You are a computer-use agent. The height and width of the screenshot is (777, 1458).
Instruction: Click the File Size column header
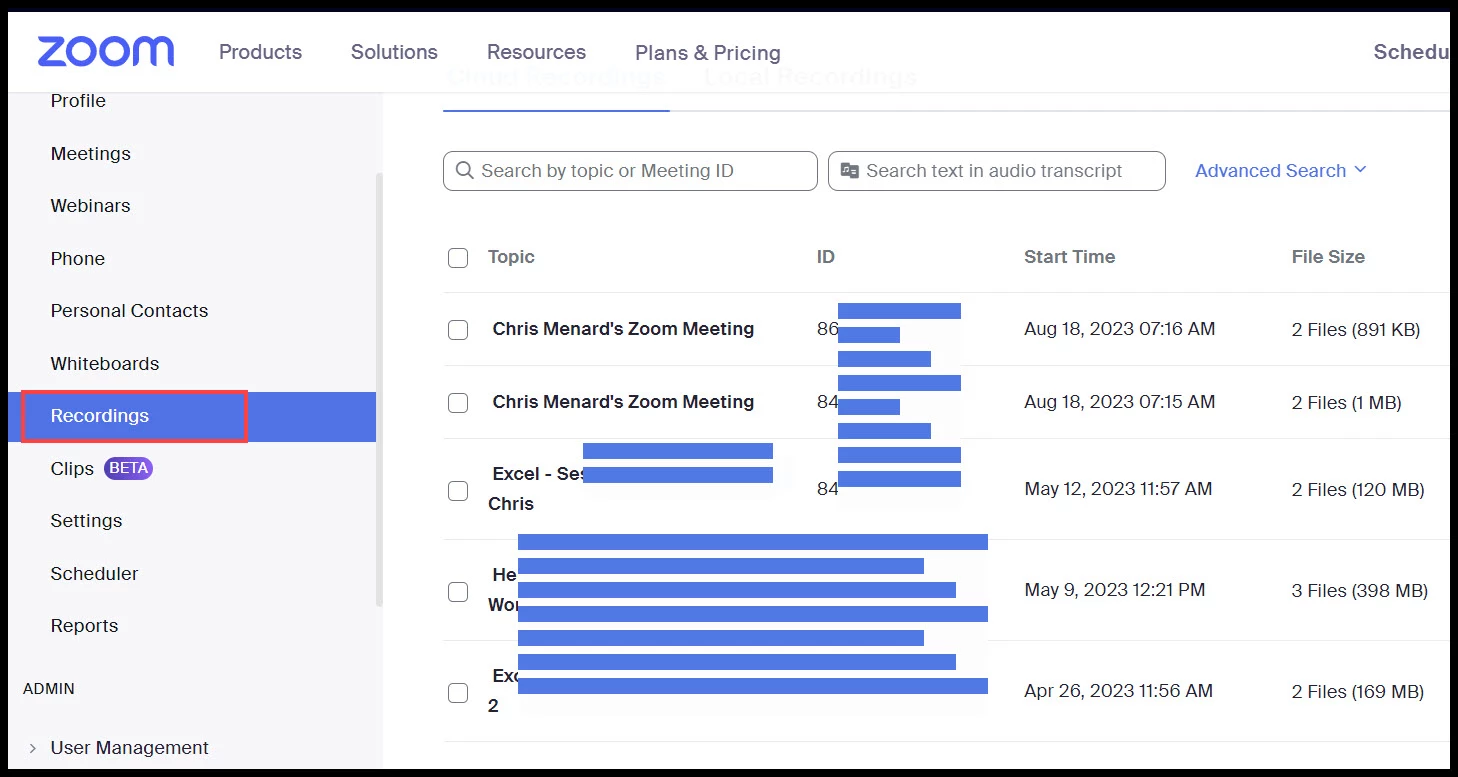click(1328, 257)
